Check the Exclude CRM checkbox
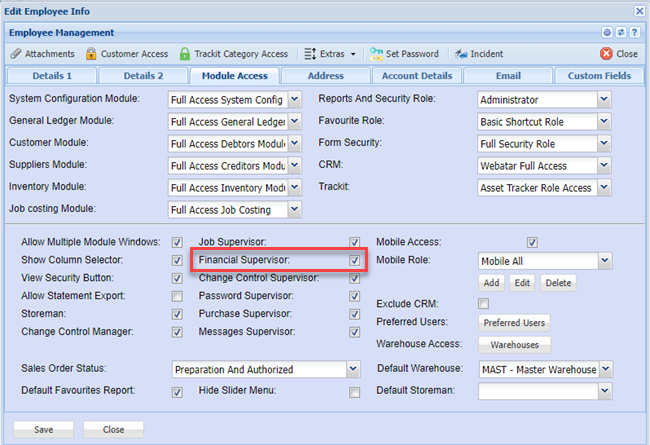The image size is (650, 445). pos(483,303)
